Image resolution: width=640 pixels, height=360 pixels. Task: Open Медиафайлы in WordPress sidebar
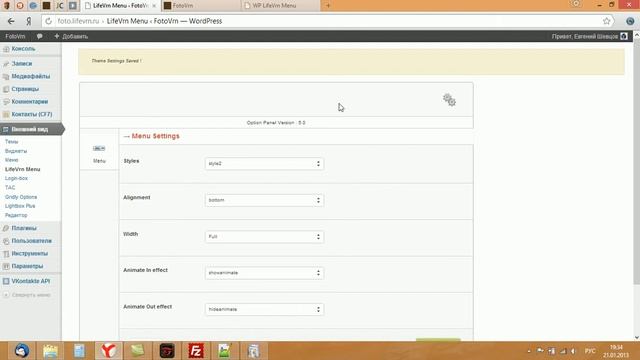[31, 76]
